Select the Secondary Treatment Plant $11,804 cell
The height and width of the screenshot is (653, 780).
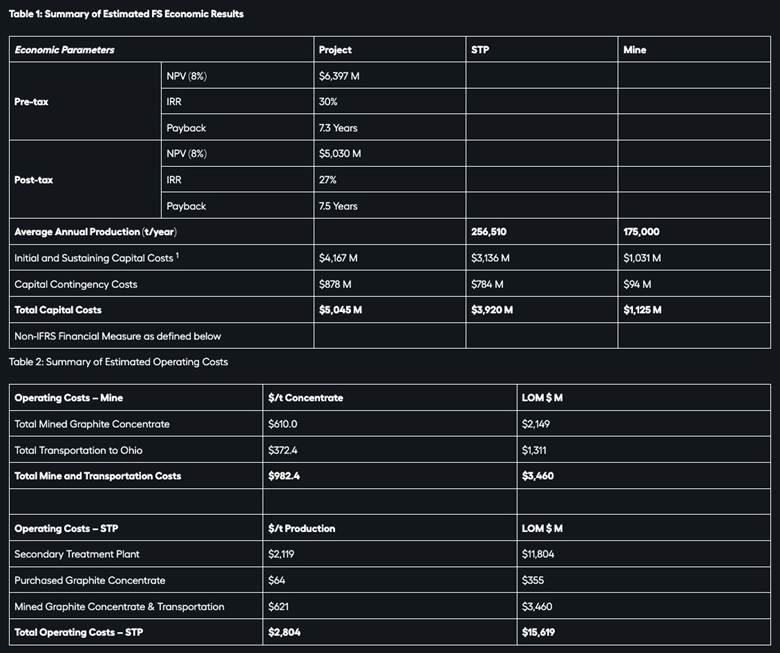coord(541,554)
